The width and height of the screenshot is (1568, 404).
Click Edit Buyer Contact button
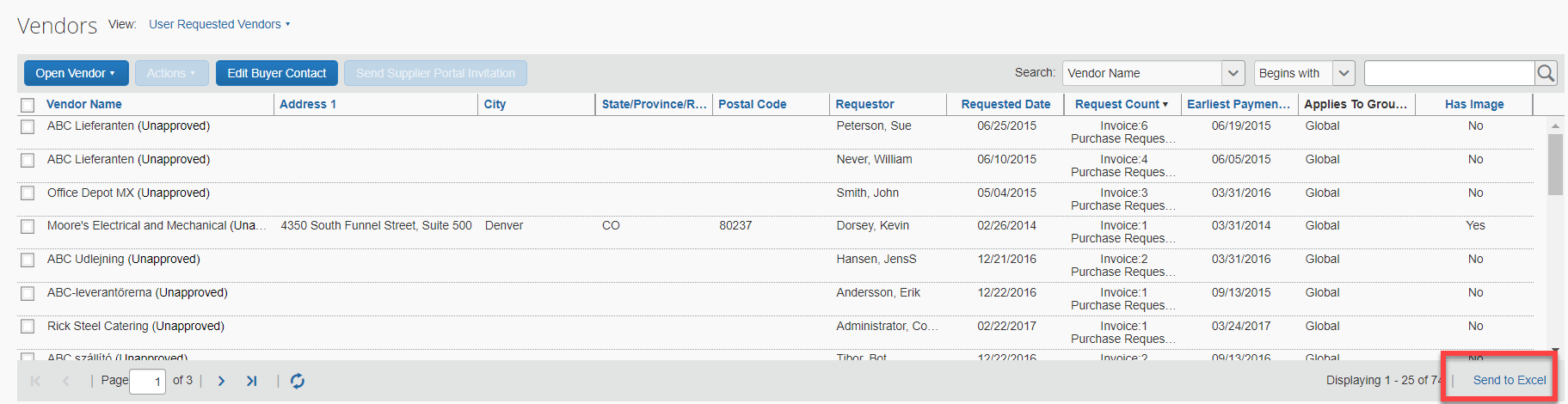click(277, 73)
